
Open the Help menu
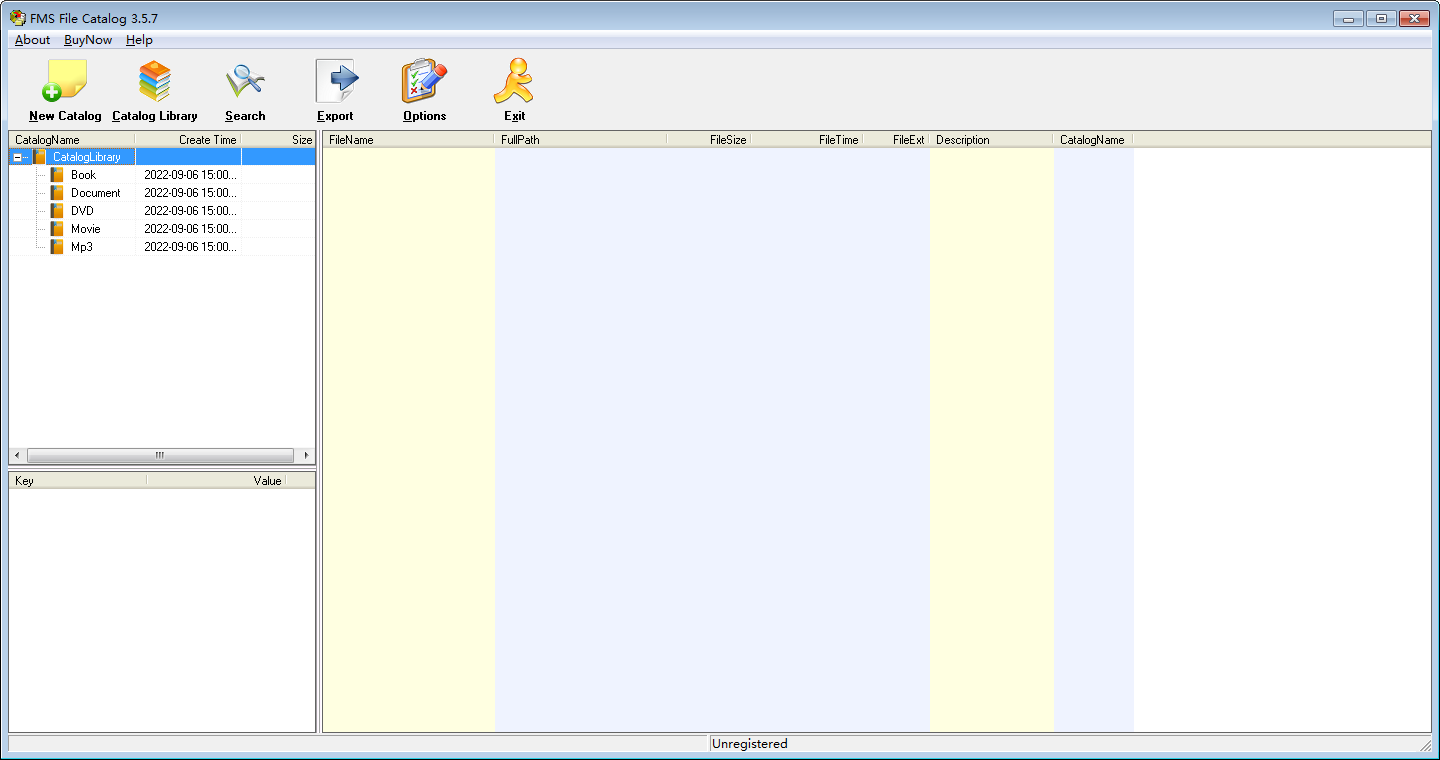coord(139,40)
